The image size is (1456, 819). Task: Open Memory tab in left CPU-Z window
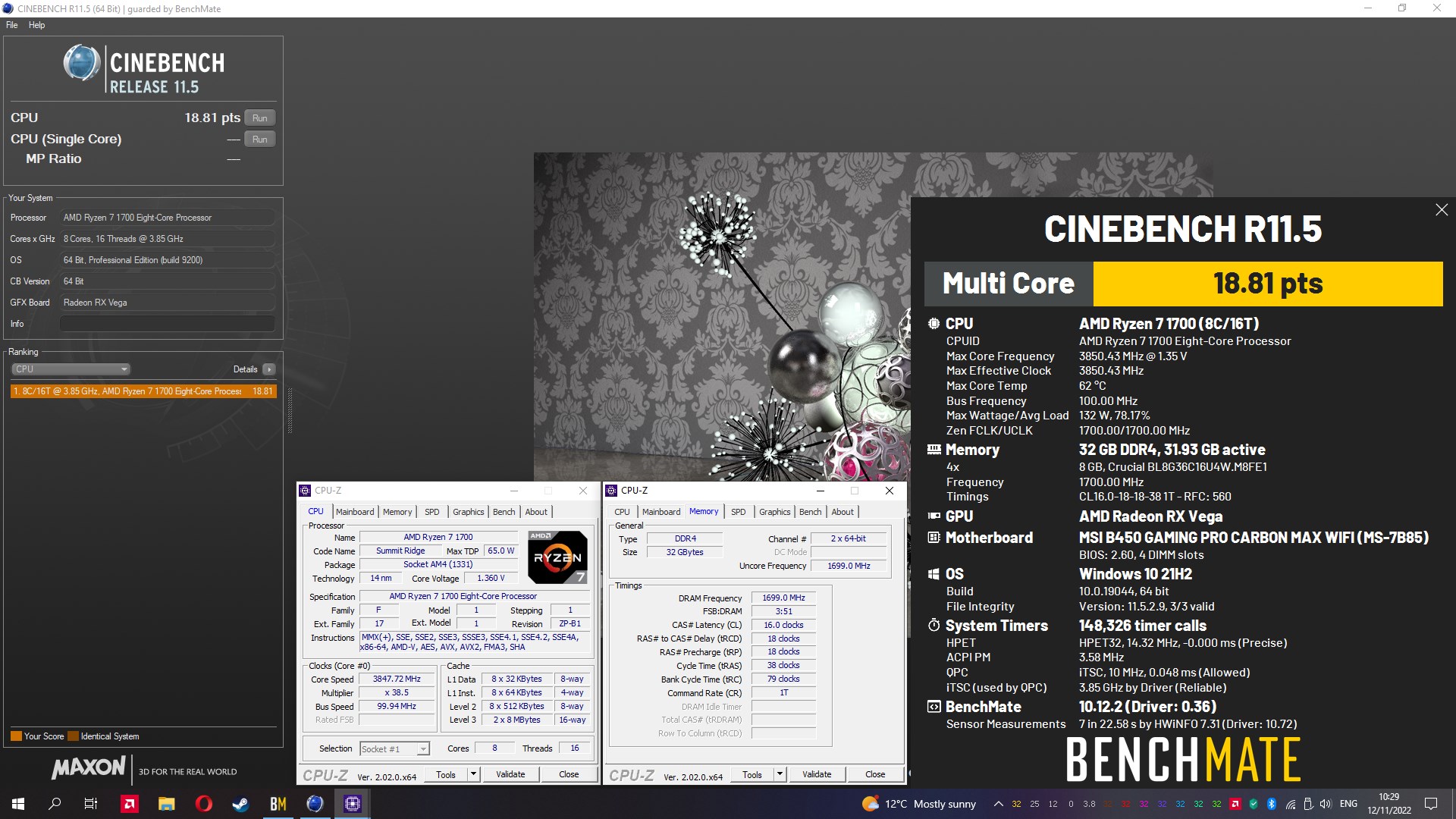pyautogui.click(x=397, y=512)
